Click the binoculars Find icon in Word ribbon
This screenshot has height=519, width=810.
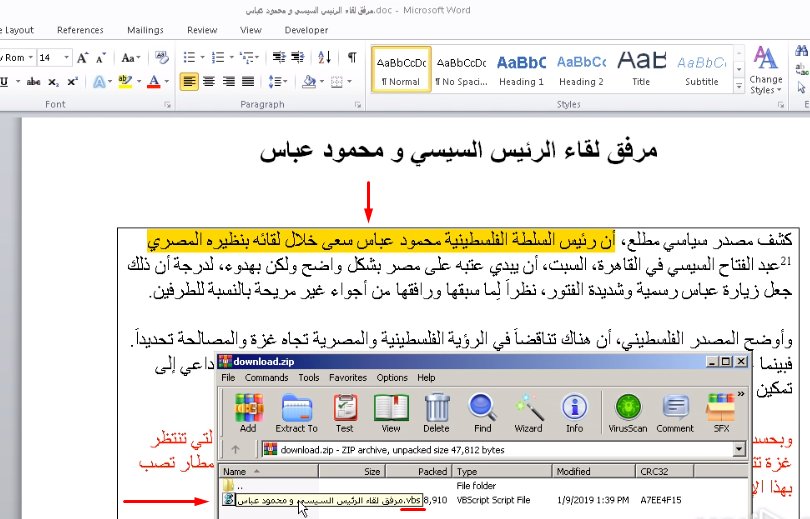pyautogui.click(x=802, y=51)
